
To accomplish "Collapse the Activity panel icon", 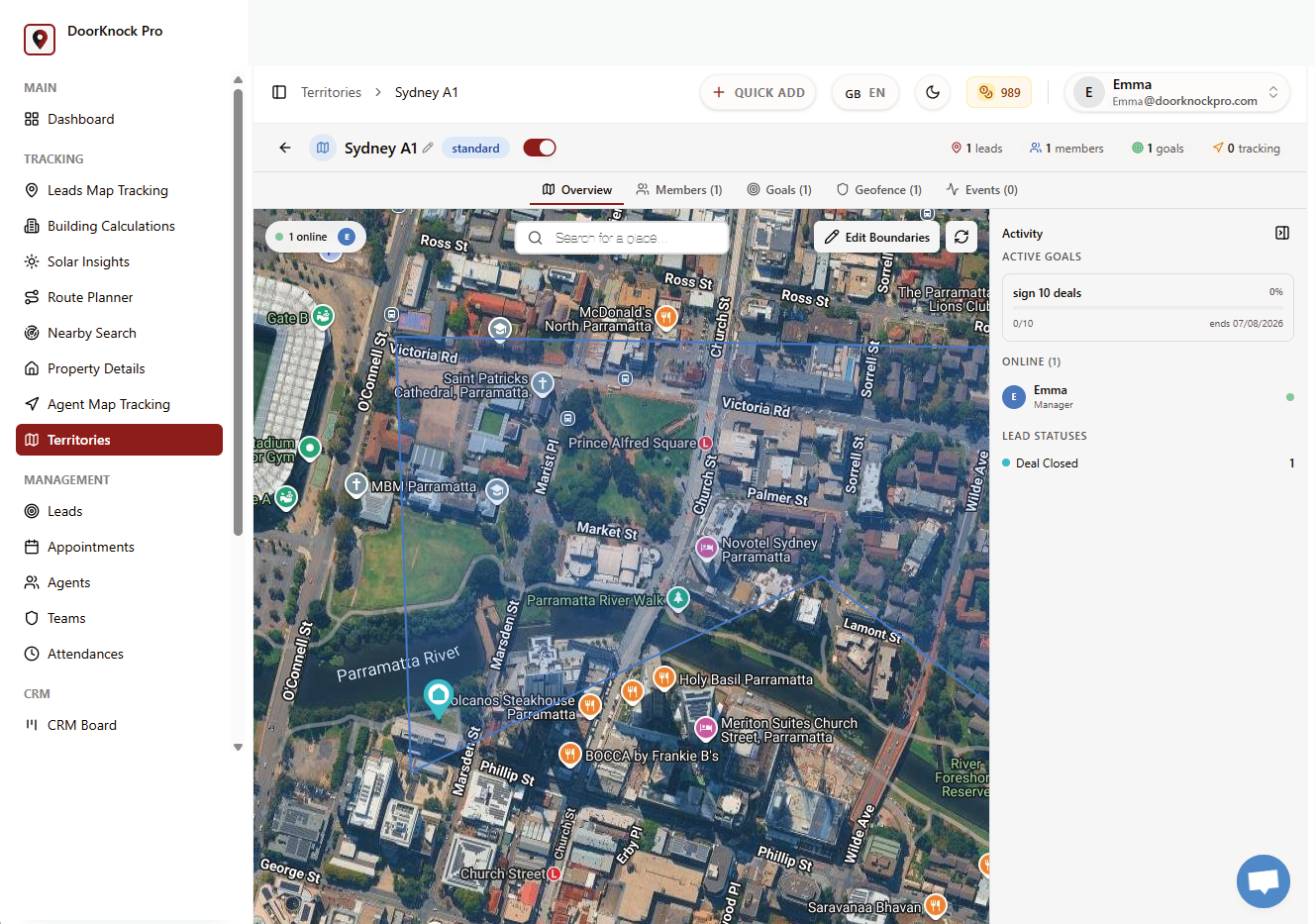I will (x=1282, y=233).
